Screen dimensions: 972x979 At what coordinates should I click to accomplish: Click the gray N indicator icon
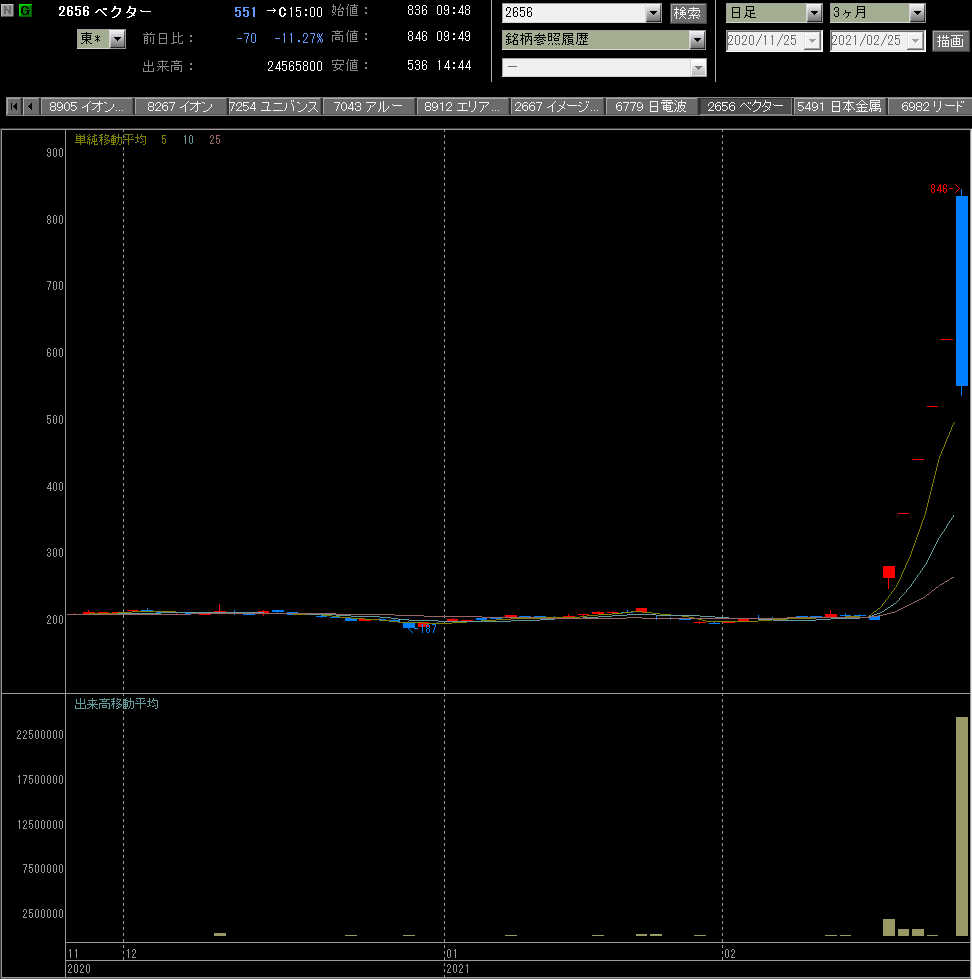tap(7, 10)
